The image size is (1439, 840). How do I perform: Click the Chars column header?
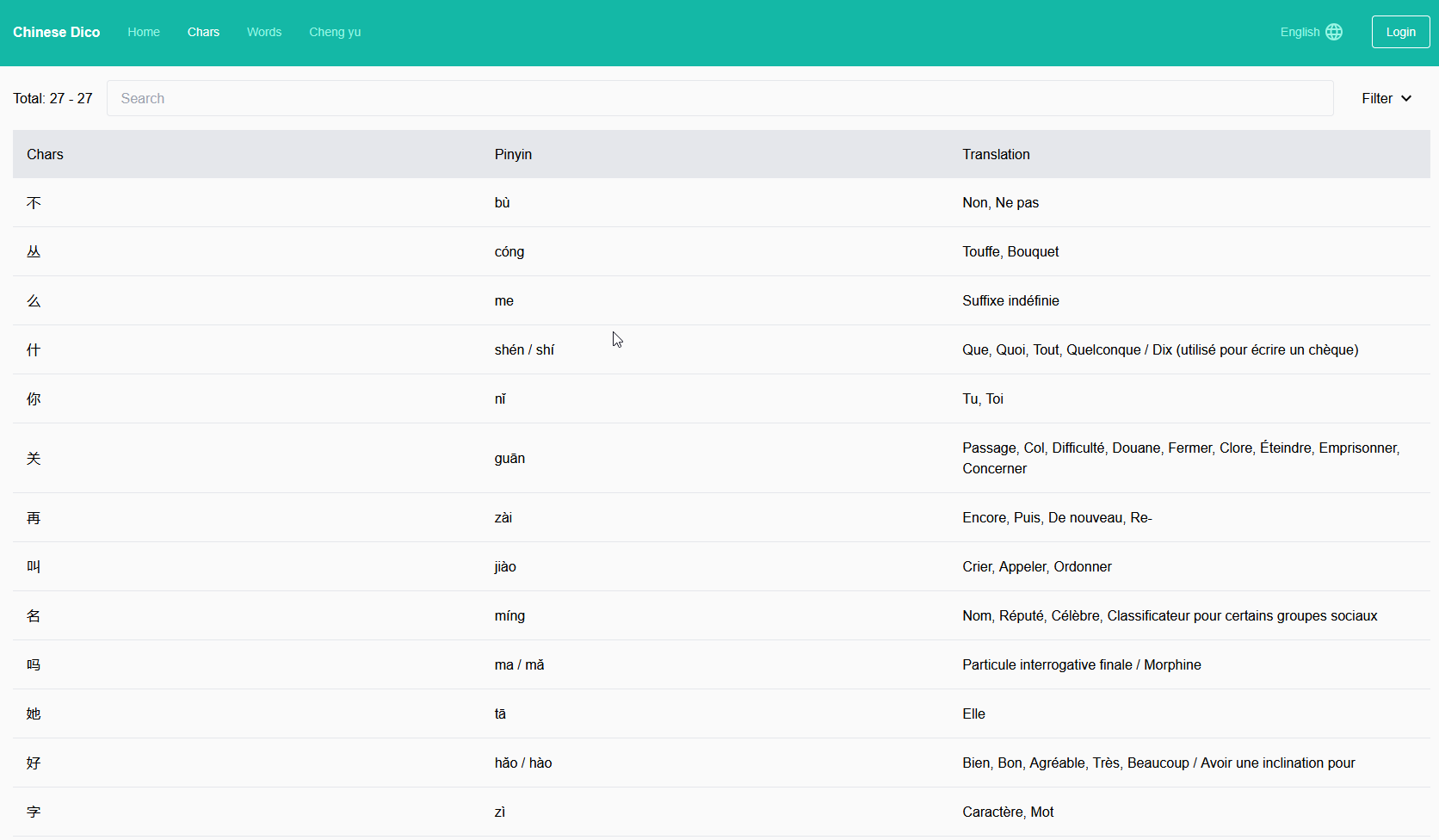click(45, 154)
